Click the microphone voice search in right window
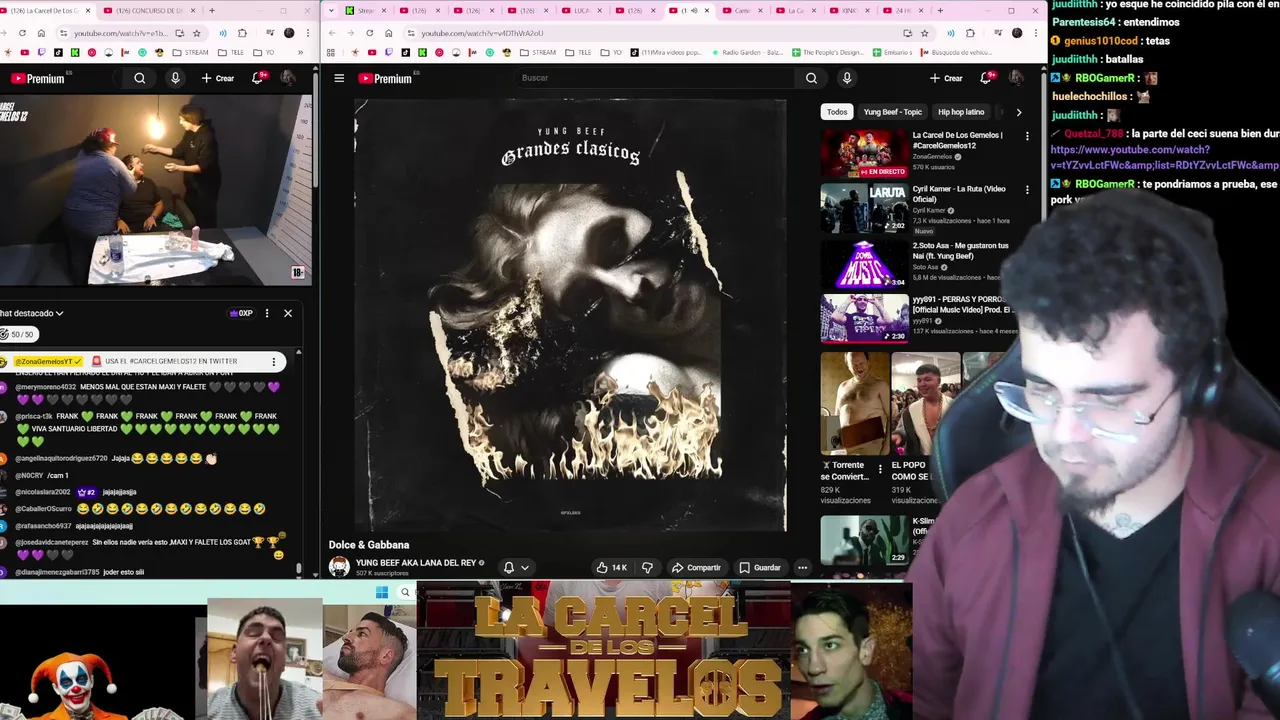The image size is (1280, 720). (x=847, y=78)
